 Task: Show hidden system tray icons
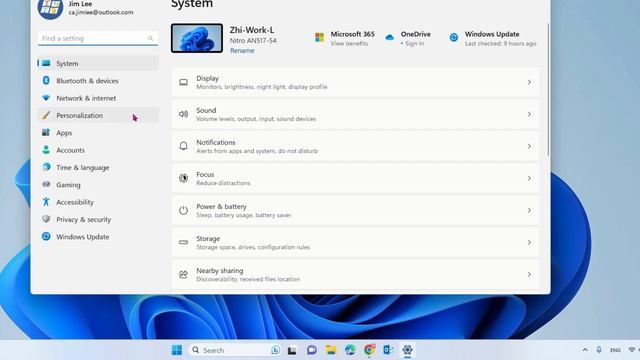click(585, 350)
